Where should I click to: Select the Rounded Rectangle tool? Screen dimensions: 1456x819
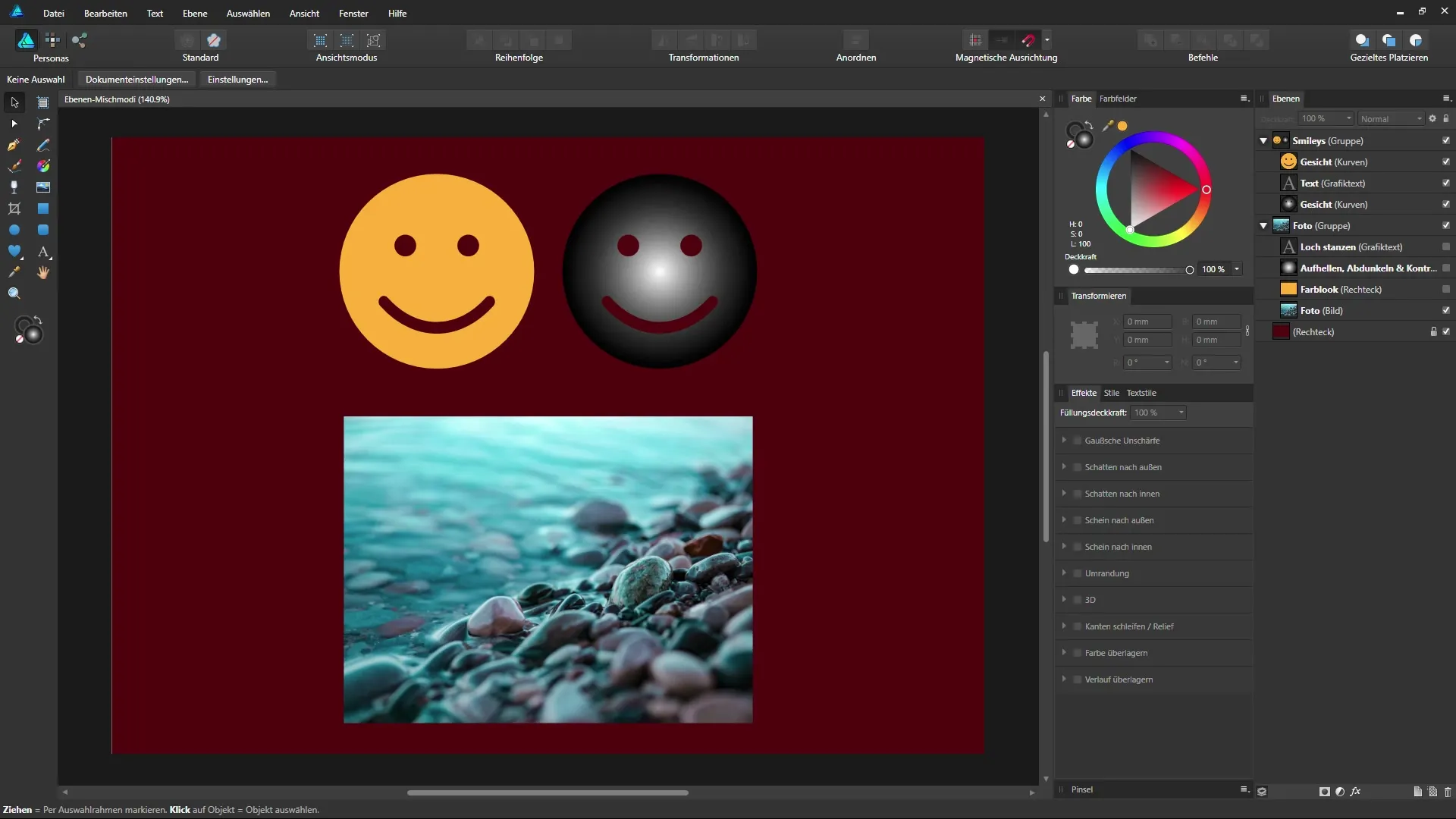click(43, 230)
